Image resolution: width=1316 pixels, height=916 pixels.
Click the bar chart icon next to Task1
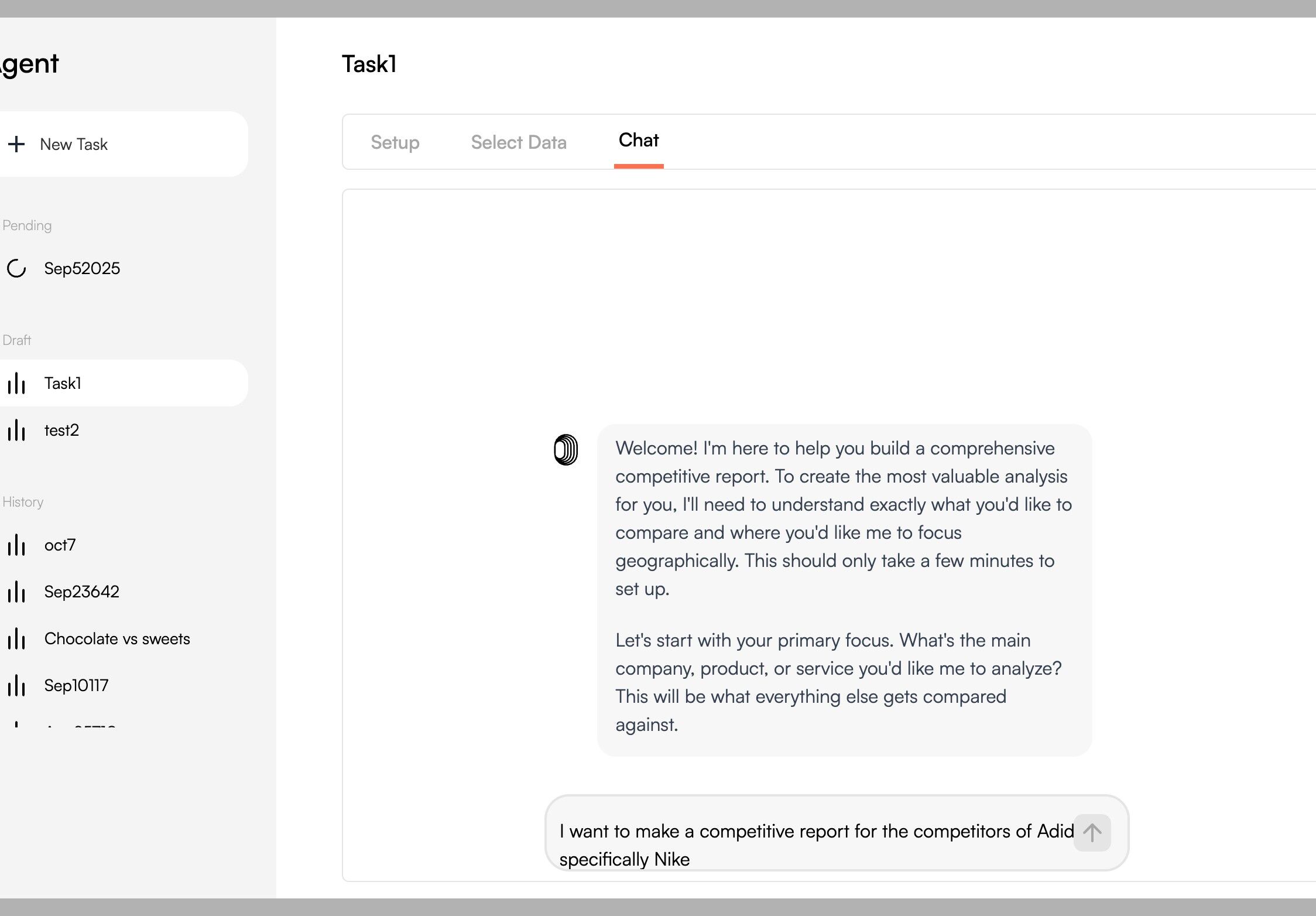tap(16, 383)
